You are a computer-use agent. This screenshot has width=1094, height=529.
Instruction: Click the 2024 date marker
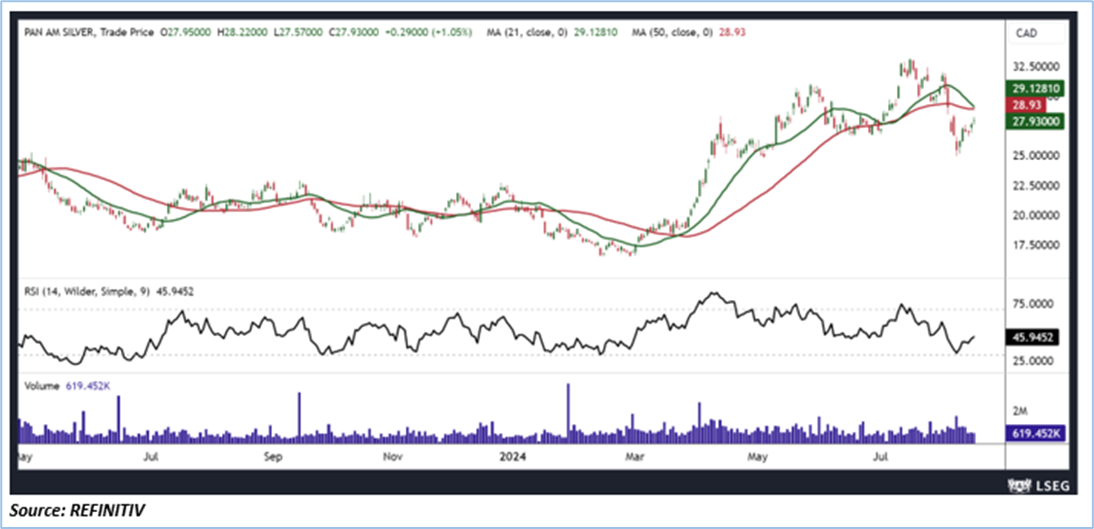(x=513, y=458)
